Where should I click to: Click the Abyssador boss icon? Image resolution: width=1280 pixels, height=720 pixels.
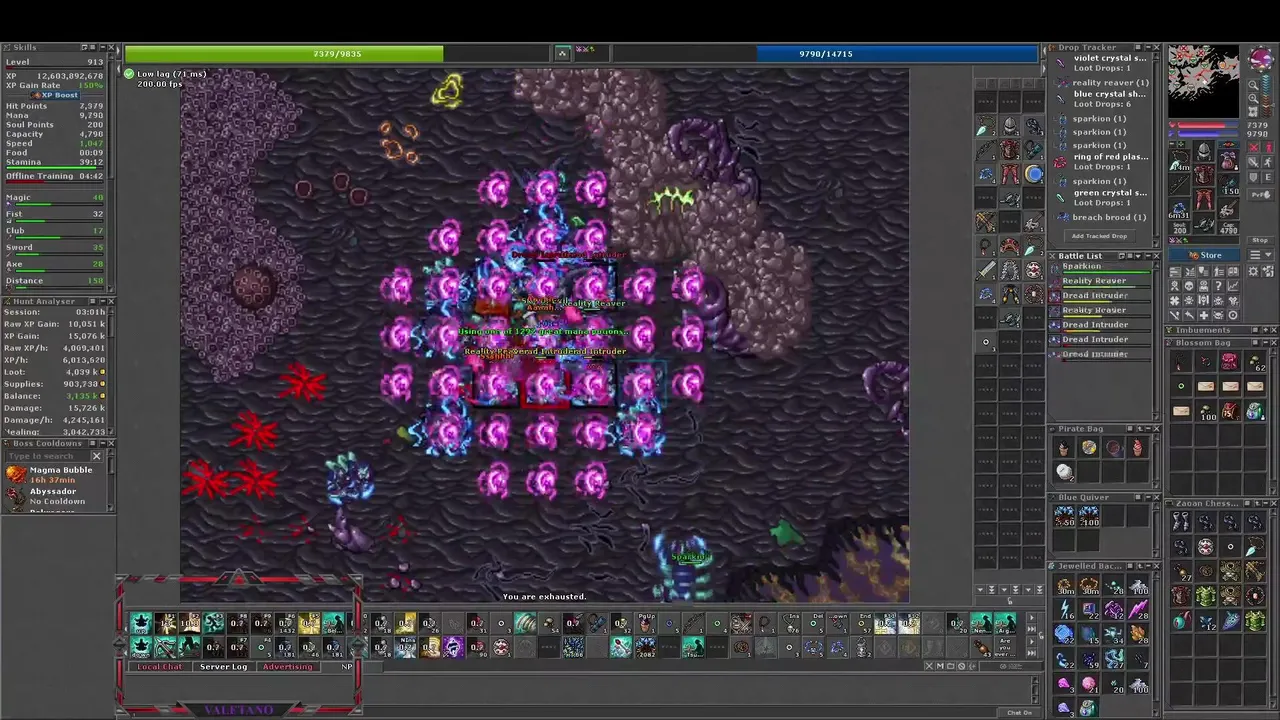[x=15, y=496]
